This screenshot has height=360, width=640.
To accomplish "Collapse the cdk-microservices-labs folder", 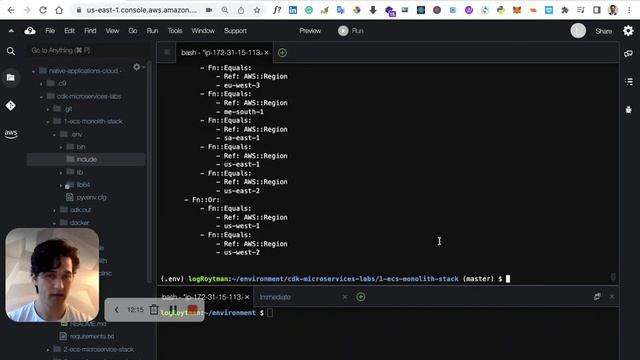I will click(x=41, y=97).
